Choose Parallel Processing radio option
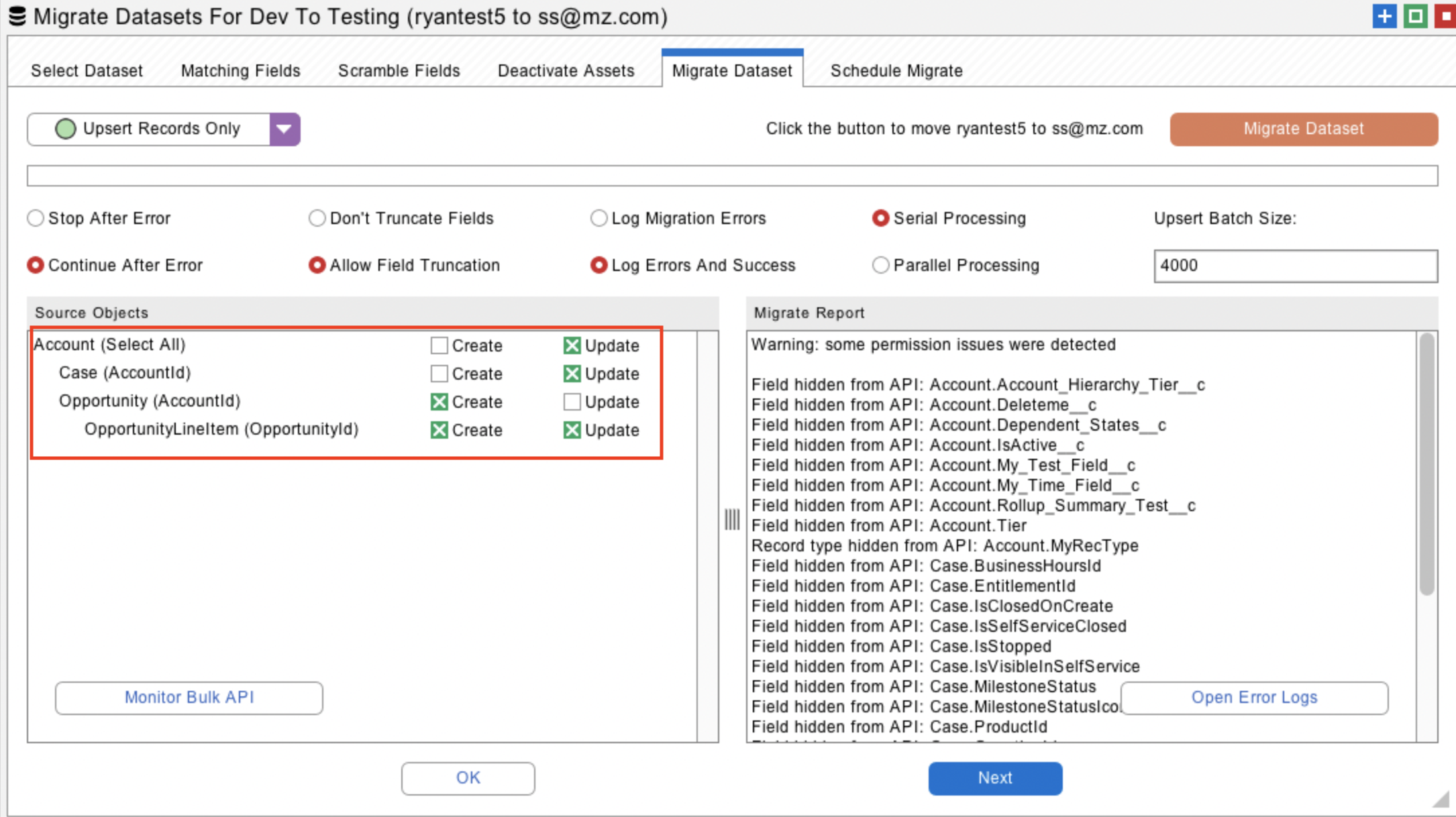This screenshot has width=1456, height=817. (x=880, y=266)
